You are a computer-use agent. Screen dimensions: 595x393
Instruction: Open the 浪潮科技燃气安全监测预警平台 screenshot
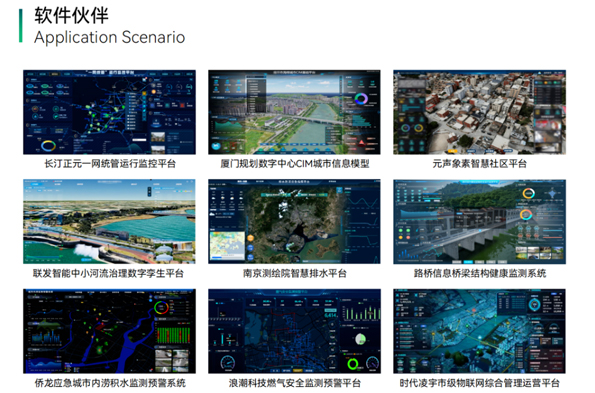pyautogui.click(x=294, y=331)
